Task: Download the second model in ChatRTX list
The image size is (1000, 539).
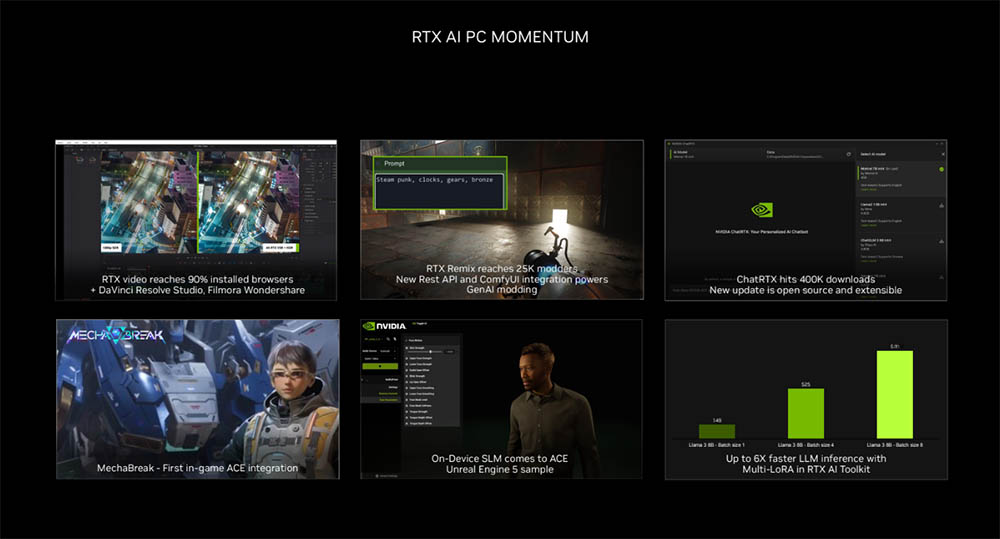Action: pos(941,205)
